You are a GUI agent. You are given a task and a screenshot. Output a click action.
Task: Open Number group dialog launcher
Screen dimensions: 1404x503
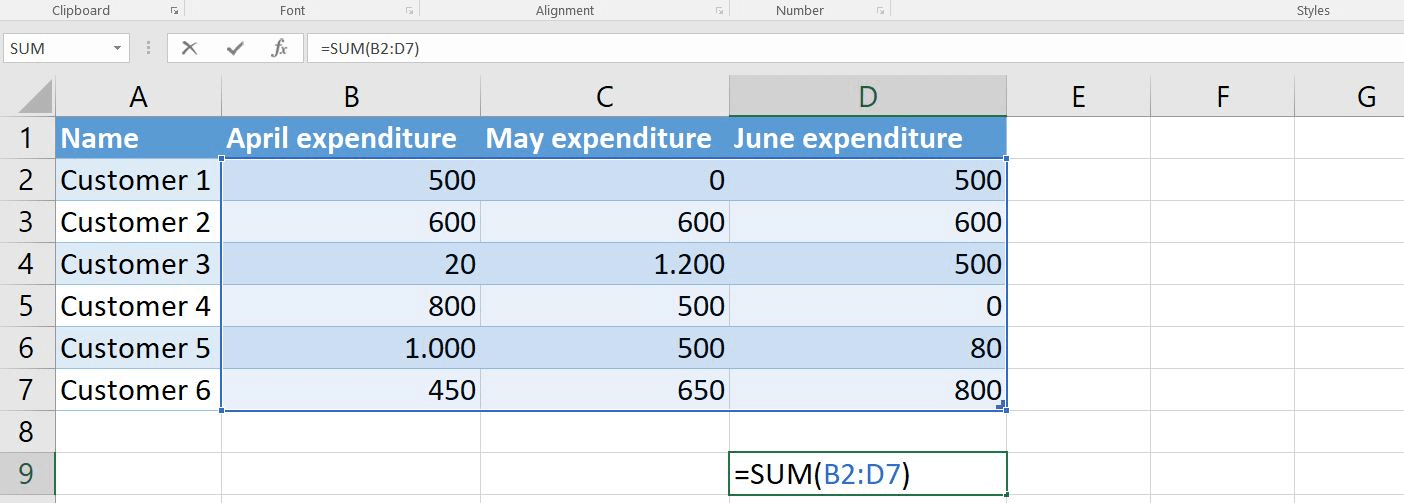pyautogui.click(x=879, y=11)
